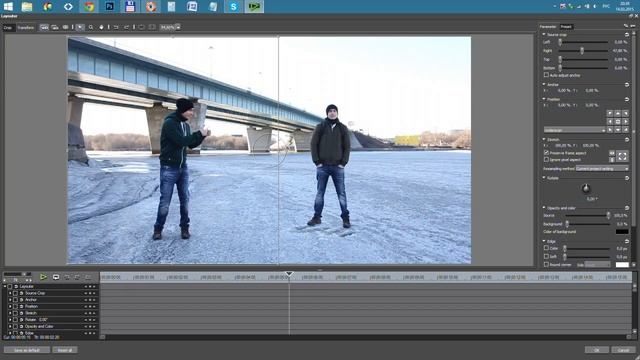This screenshot has height=360, width=640.
Task: Open the underscan guide dropdown in Position
Action: coord(574,130)
